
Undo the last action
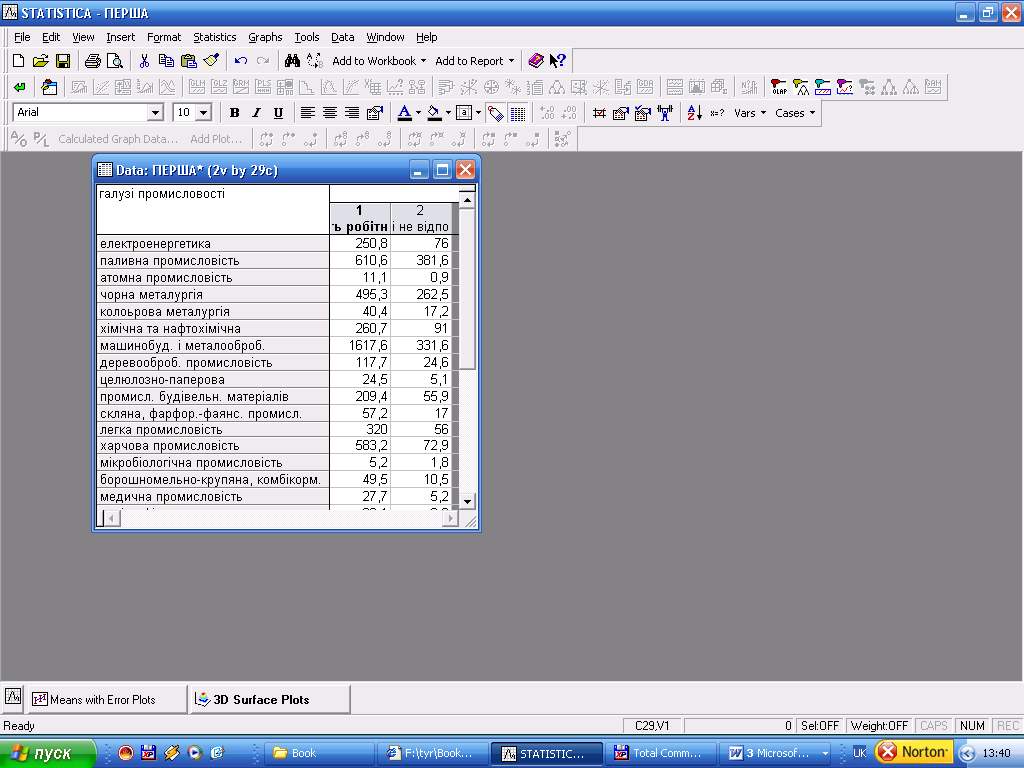(240, 61)
